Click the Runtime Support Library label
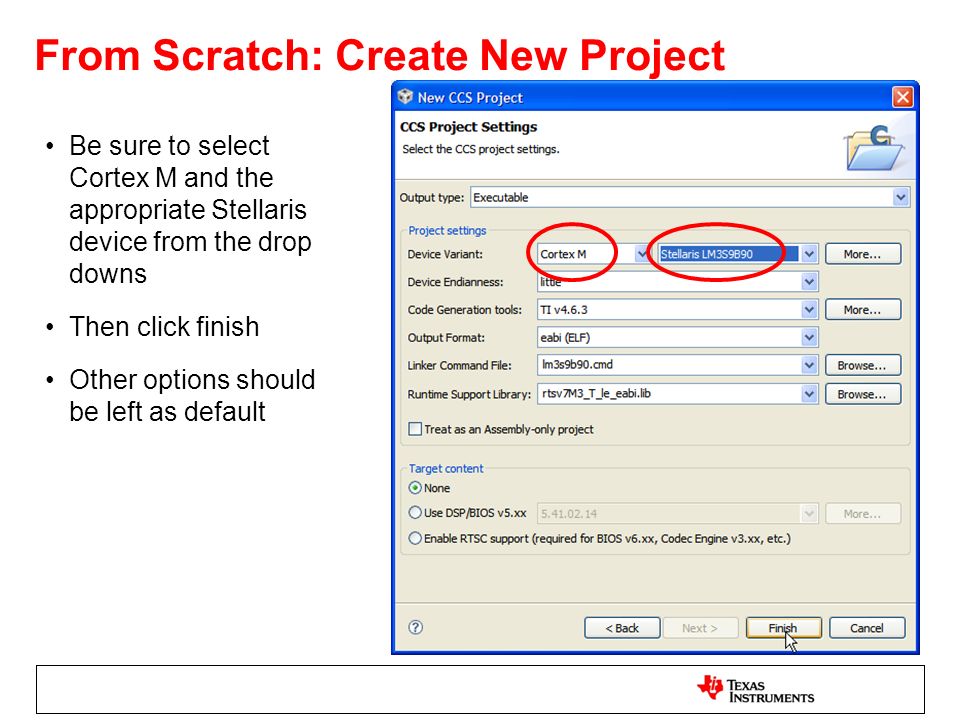The width and height of the screenshot is (960, 720). [x=469, y=394]
